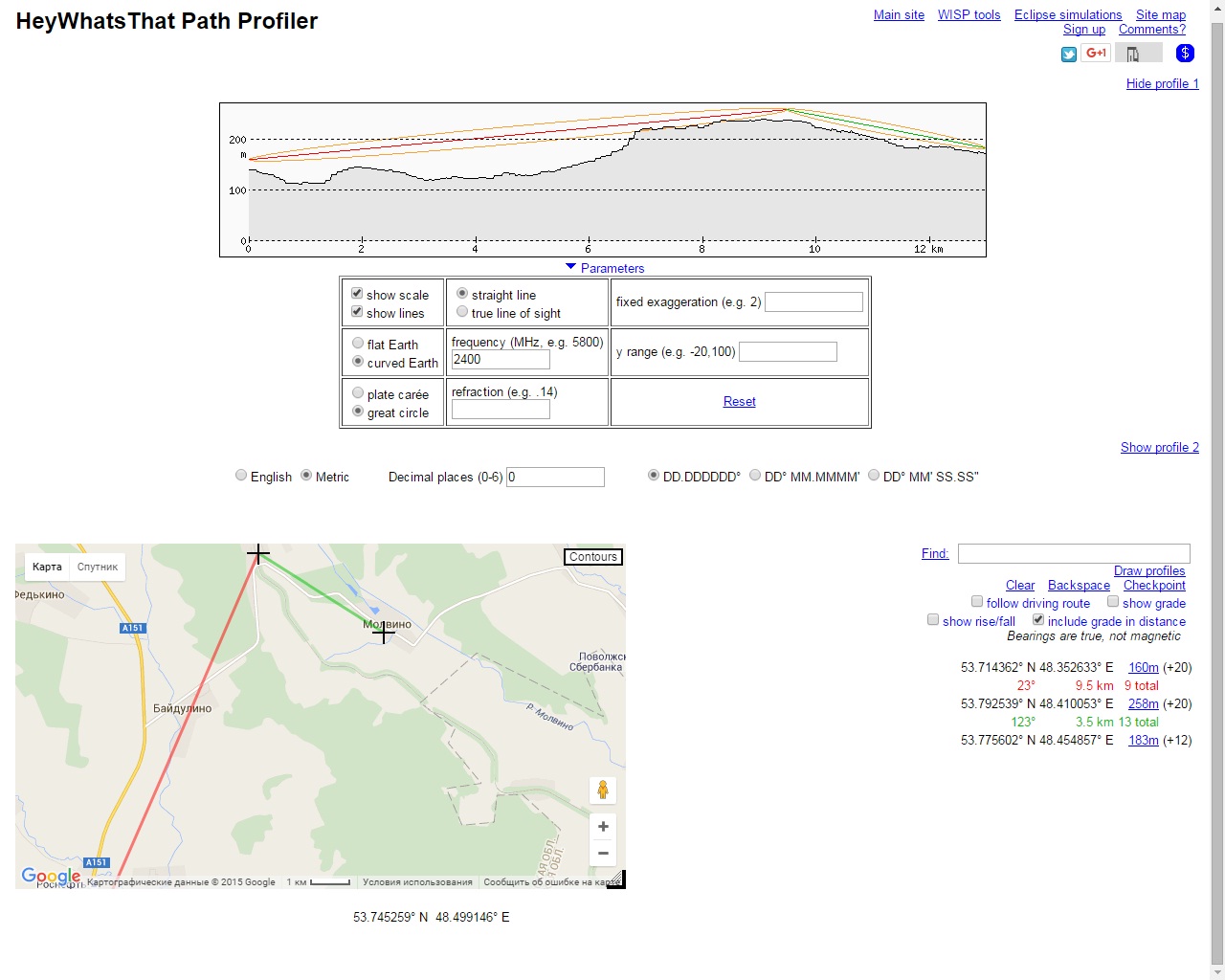
Task: Select the curved Earth option
Action: coord(358,362)
